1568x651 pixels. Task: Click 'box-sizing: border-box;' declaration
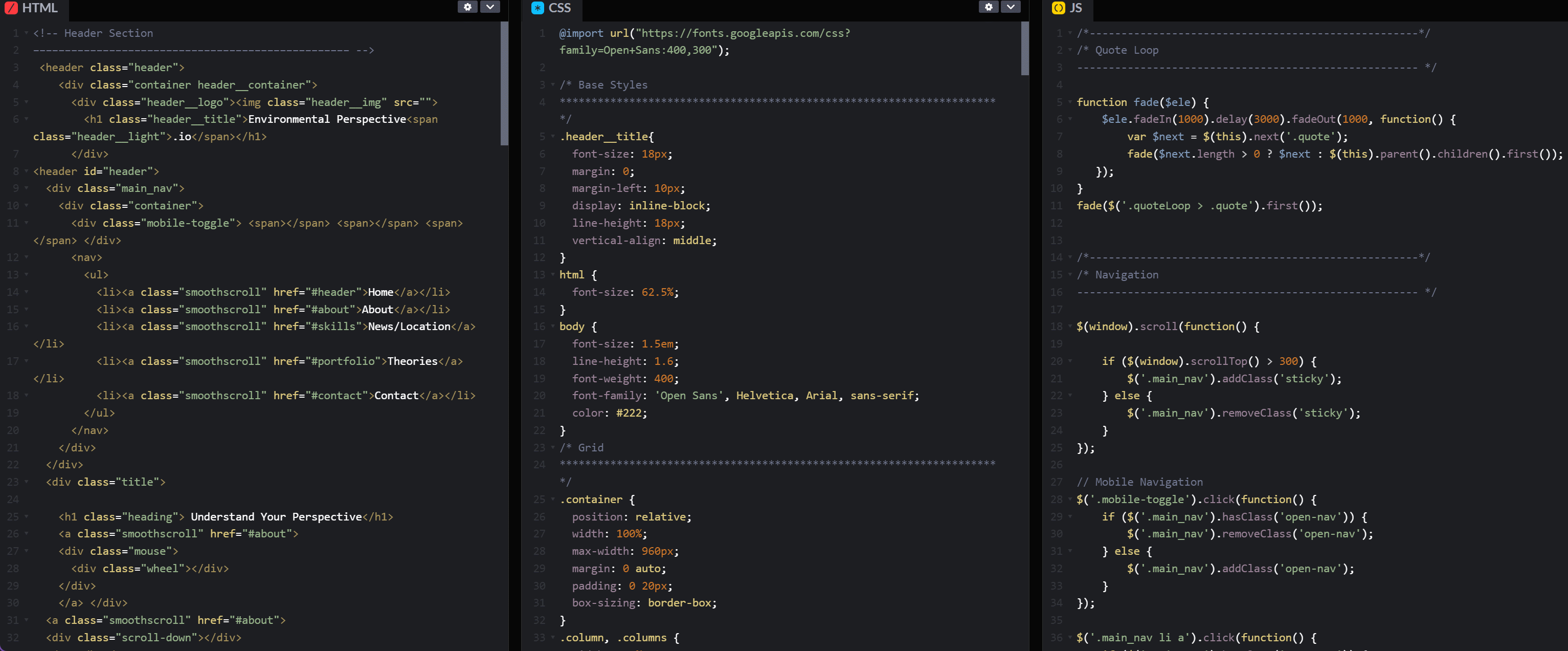click(644, 603)
